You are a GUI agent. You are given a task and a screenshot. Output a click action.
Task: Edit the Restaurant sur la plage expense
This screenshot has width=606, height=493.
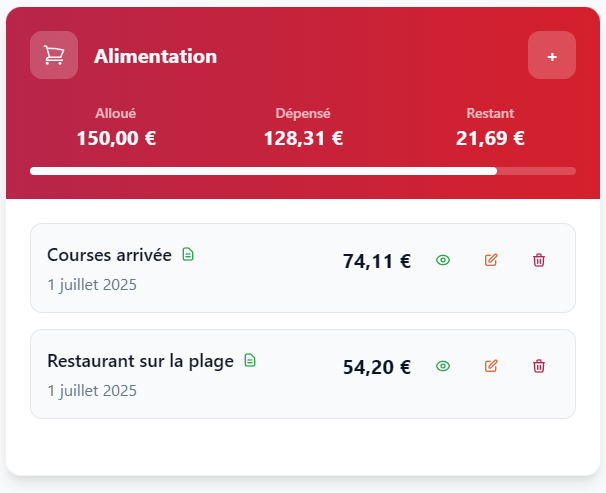pos(491,366)
